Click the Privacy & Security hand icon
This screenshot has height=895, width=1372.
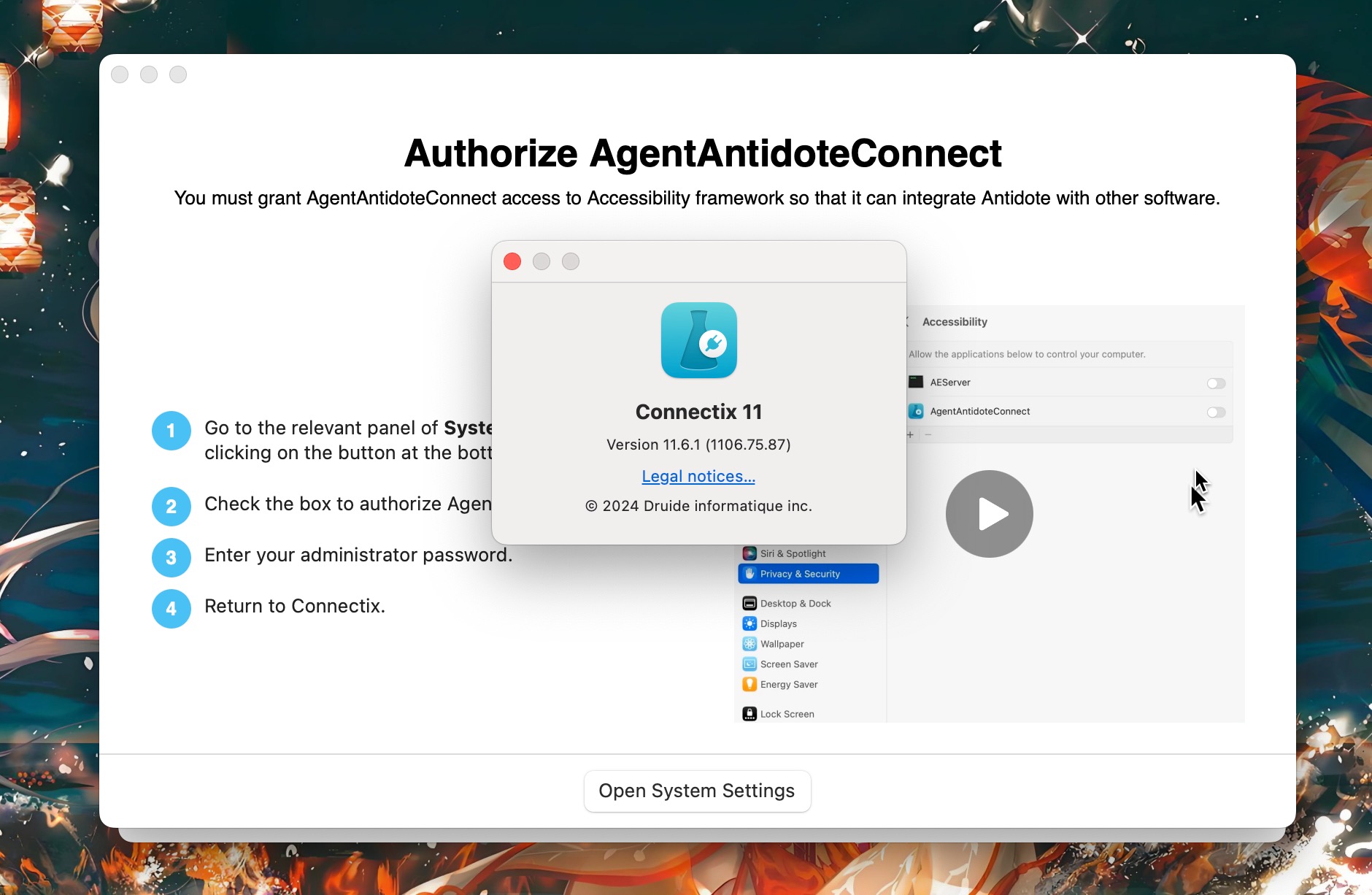[749, 574]
